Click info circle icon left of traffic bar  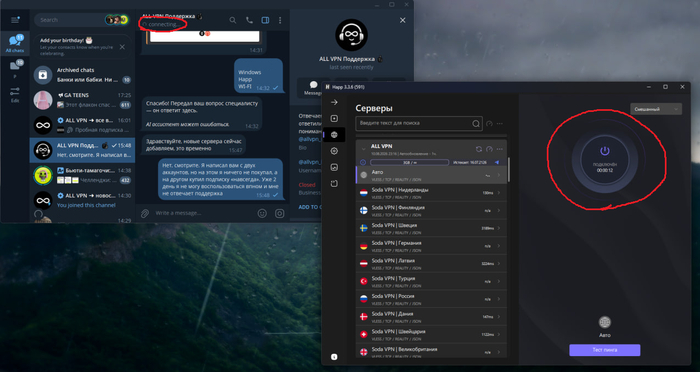[x=363, y=163]
